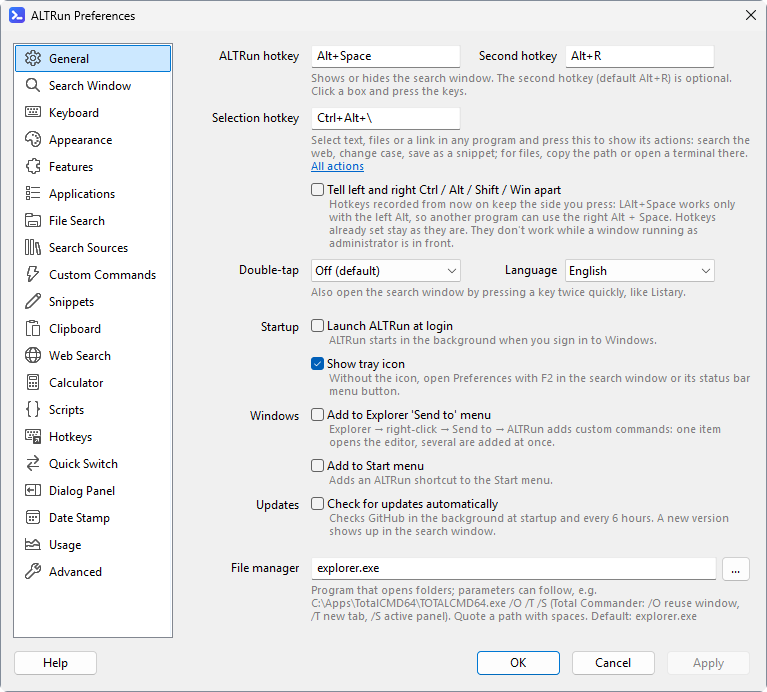Click the Features puzzle-piece icon
The image size is (767, 692).
tap(33, 166)
